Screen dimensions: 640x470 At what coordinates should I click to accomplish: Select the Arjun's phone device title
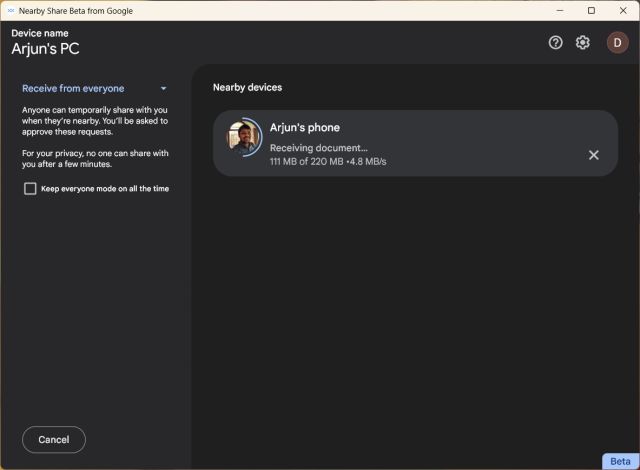(x=304, y=128)
